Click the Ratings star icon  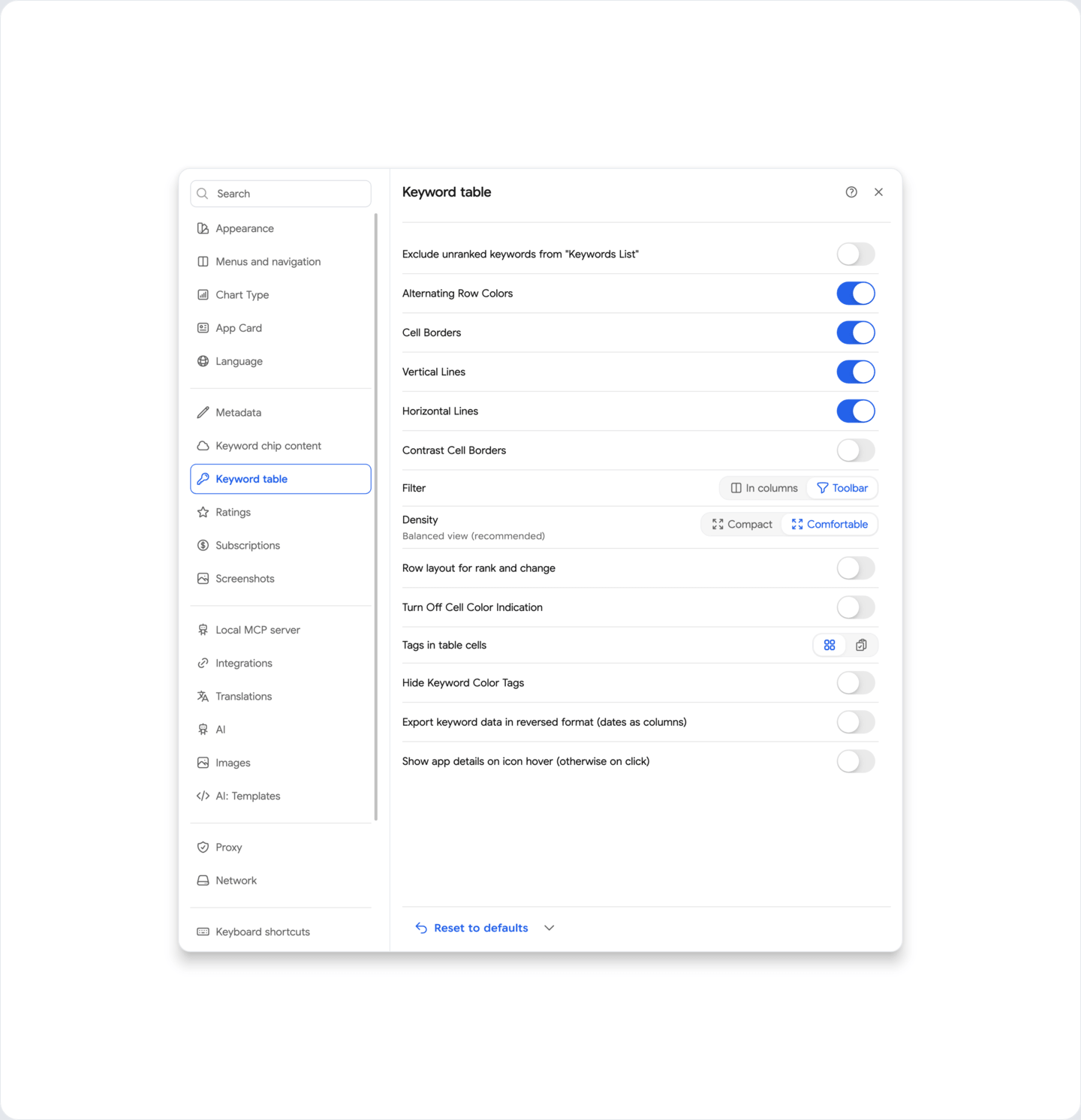203,512
